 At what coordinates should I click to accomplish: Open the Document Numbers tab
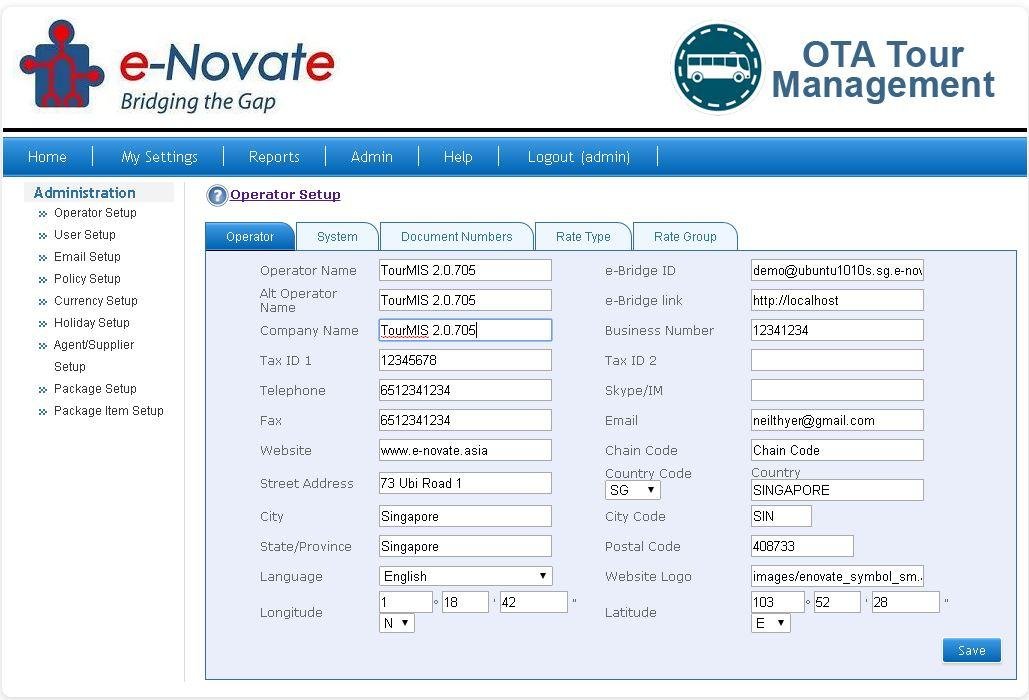pos(456,237)
